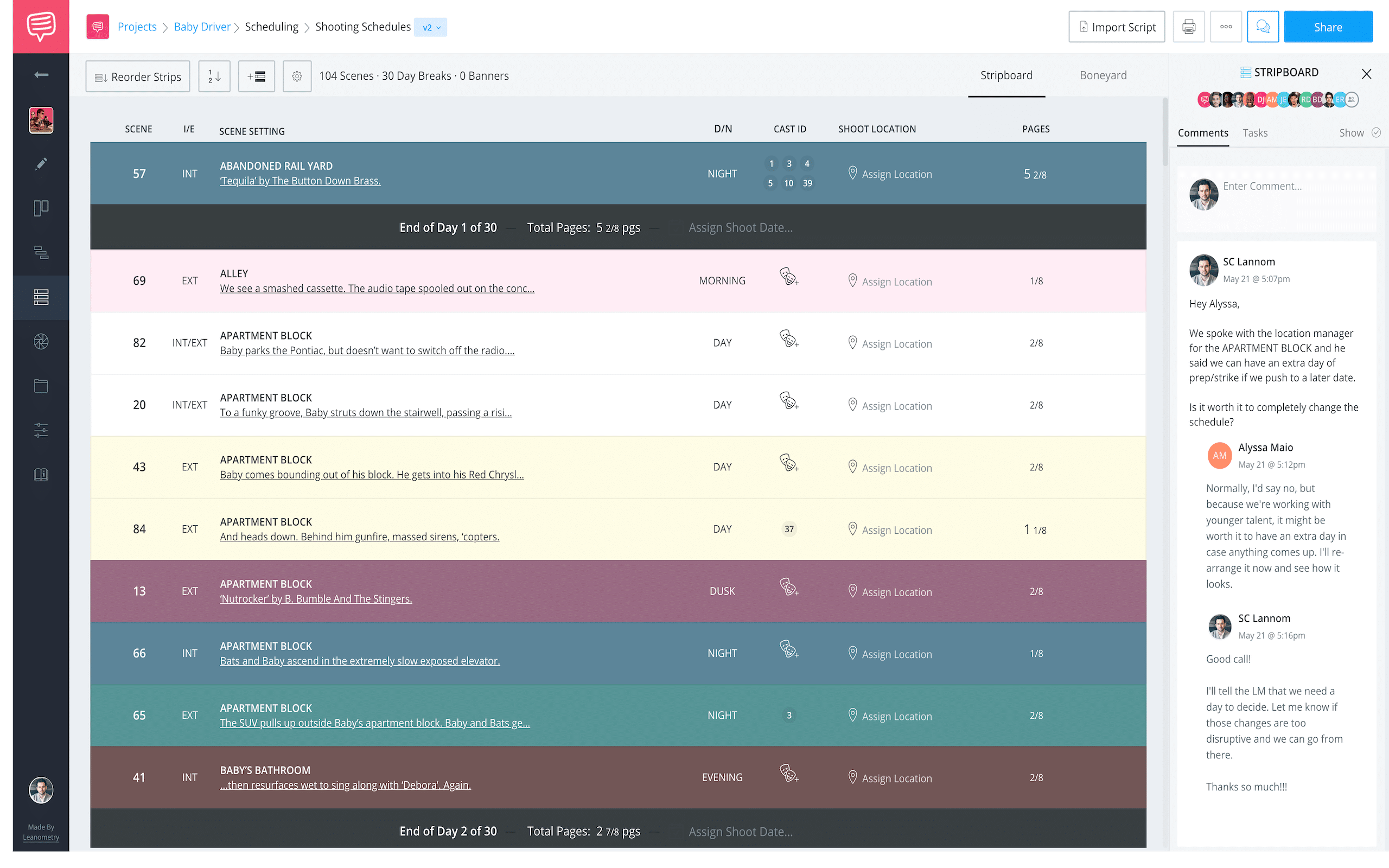Expand the v2 version dropdown
Screen dimensions: 1389x868
430,27
